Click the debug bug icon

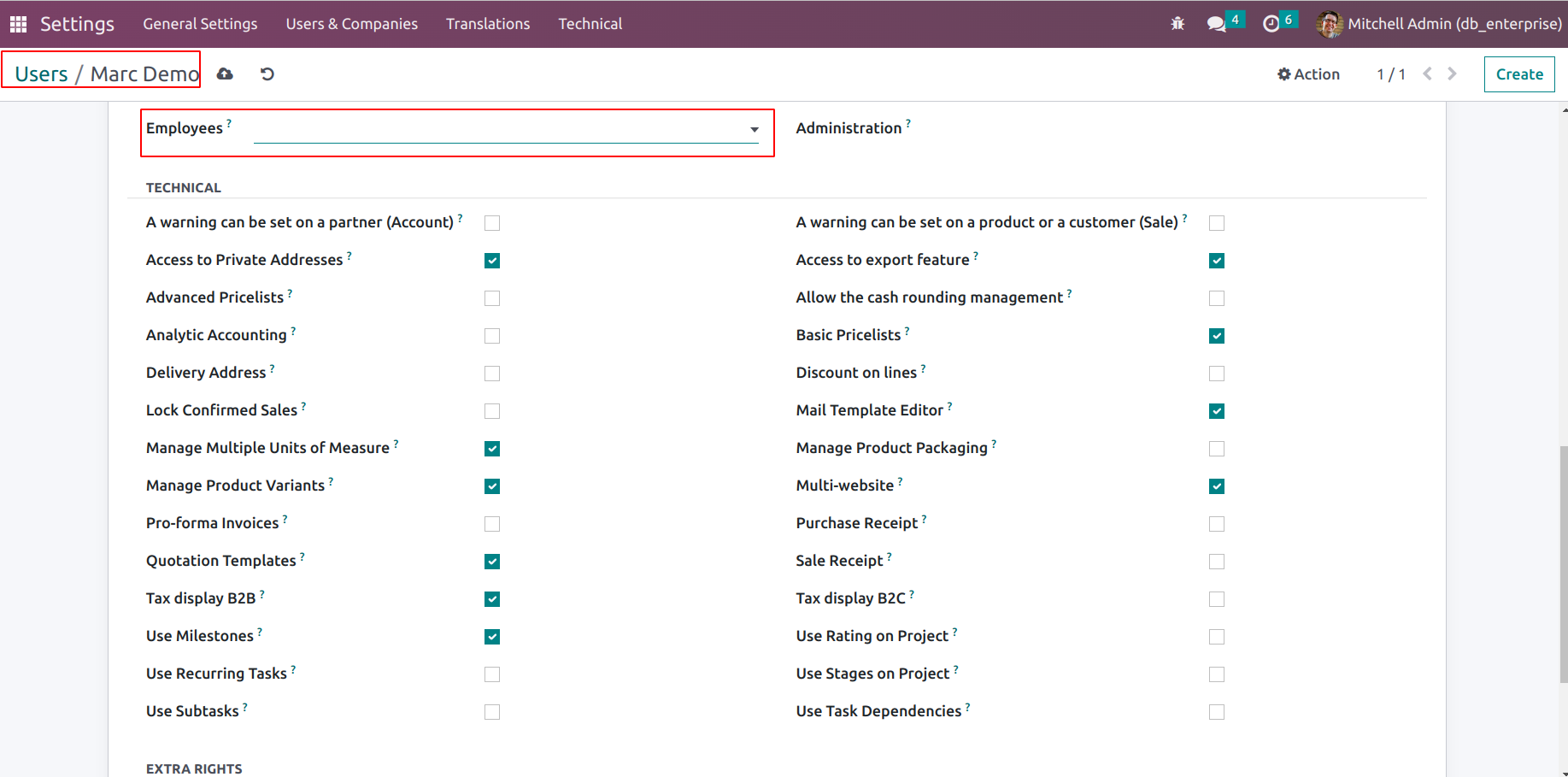point(1177,24)
